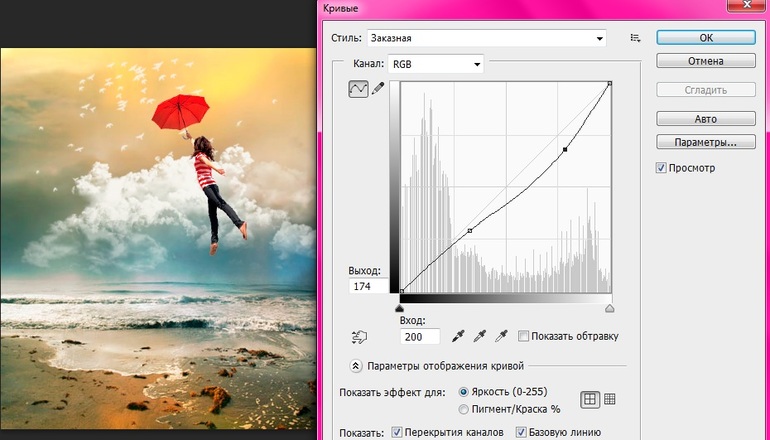This screenshot has height=440, width=770.
Task: Select the pencil draw-curve tool
Action: point(378,89)
